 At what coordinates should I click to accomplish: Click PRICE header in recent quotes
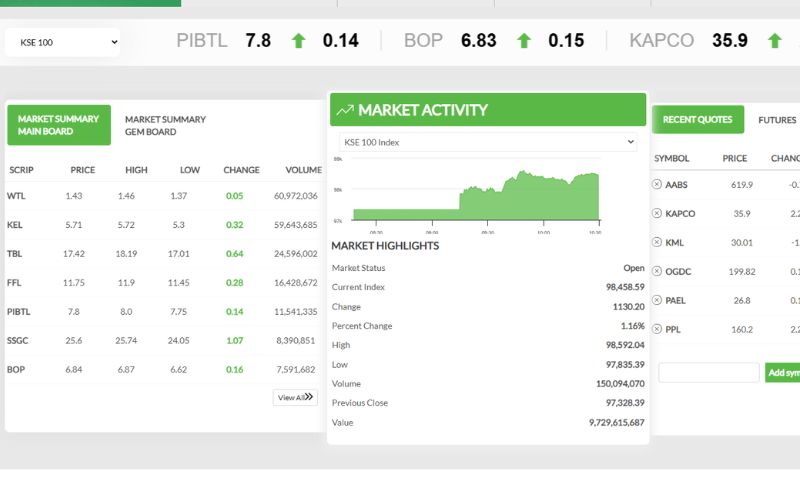click(x=735, y=159)
